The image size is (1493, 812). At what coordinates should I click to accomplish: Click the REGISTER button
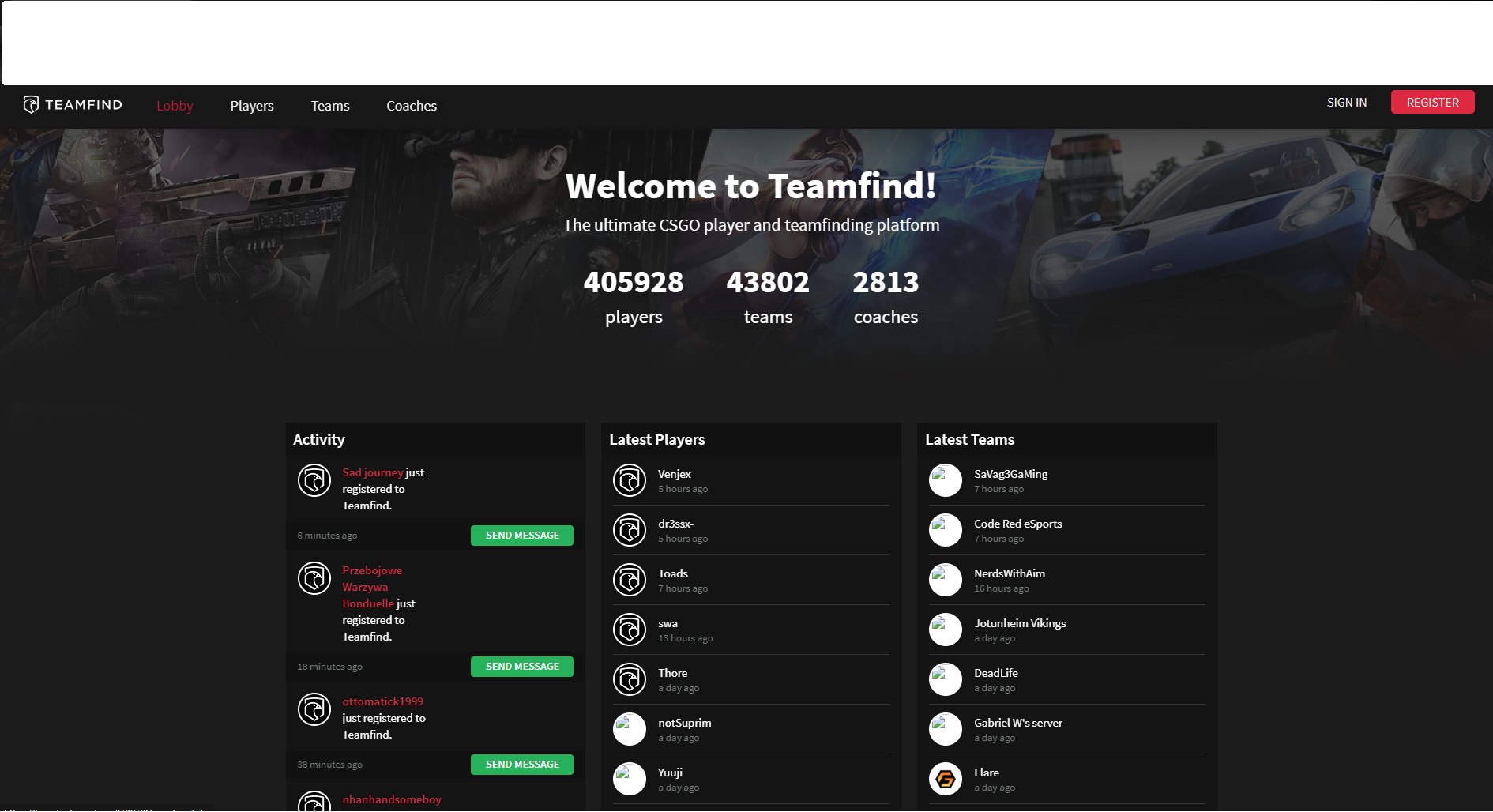(1433, 103)
